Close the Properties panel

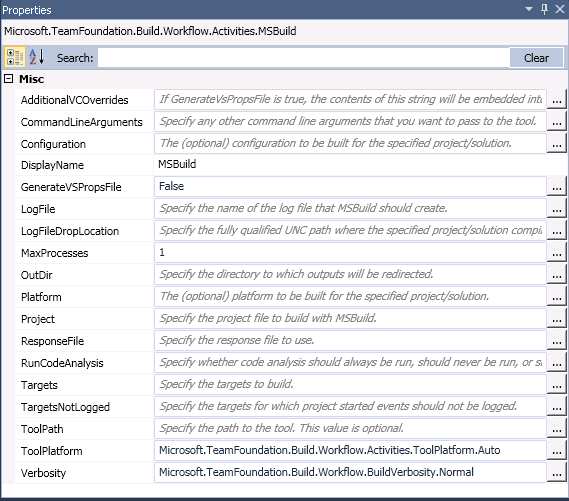[x=560, y=9]
